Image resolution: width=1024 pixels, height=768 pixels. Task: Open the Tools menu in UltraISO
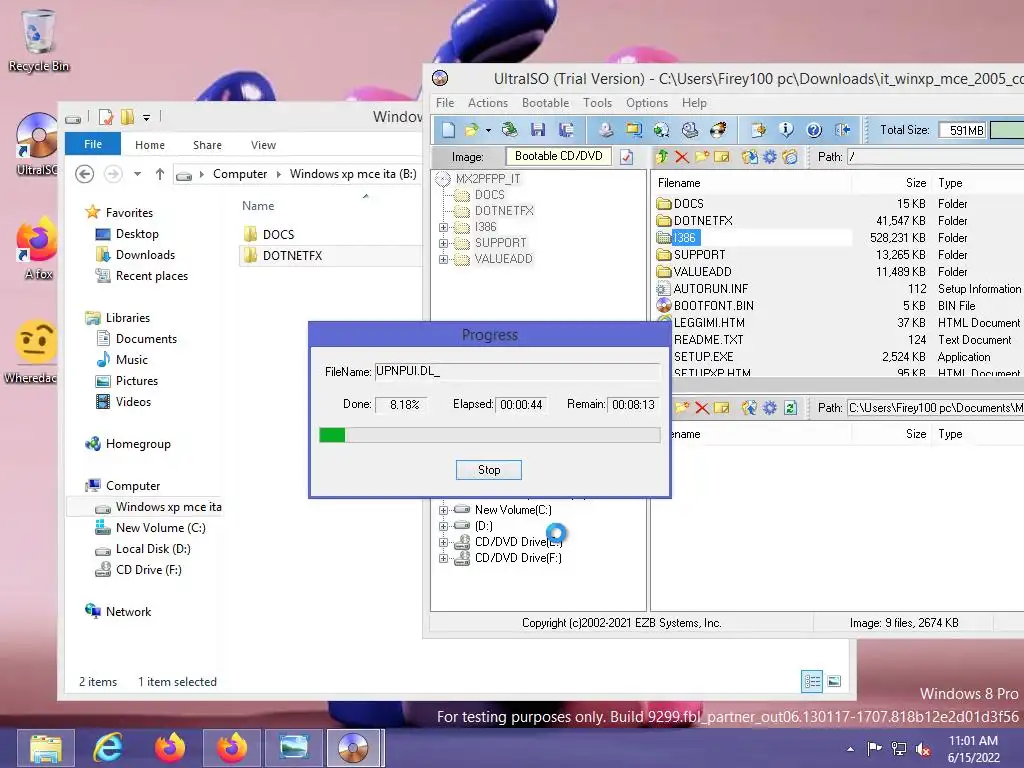point(598,103)
